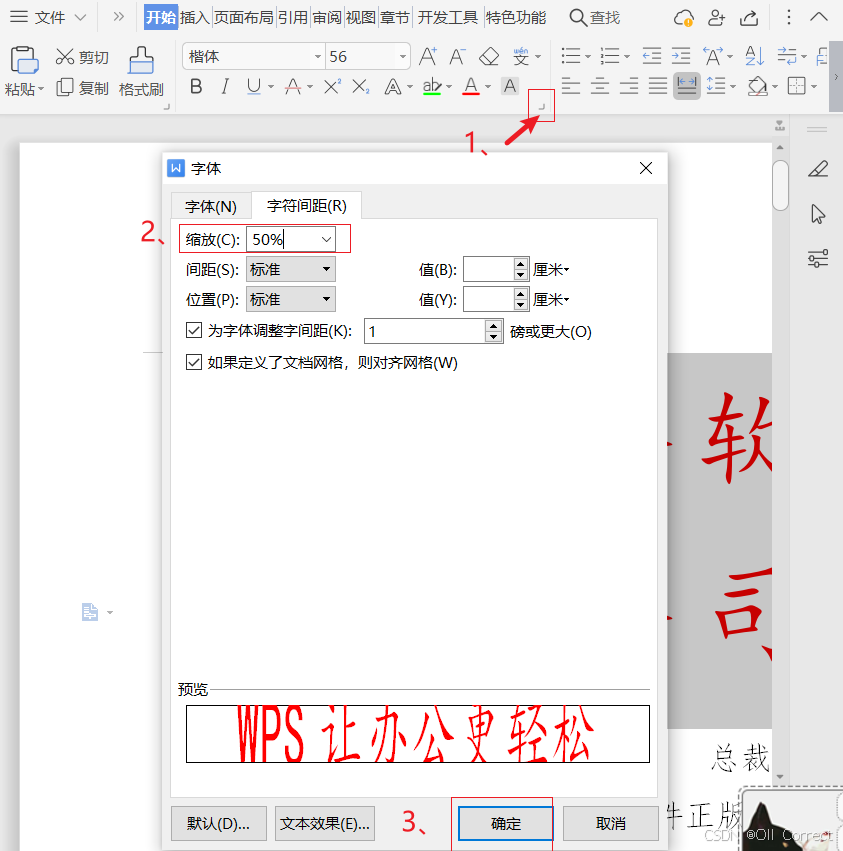Open the settings sliders sidebar icon
Viewport: 843px width, 851px height.
(818, 258)
